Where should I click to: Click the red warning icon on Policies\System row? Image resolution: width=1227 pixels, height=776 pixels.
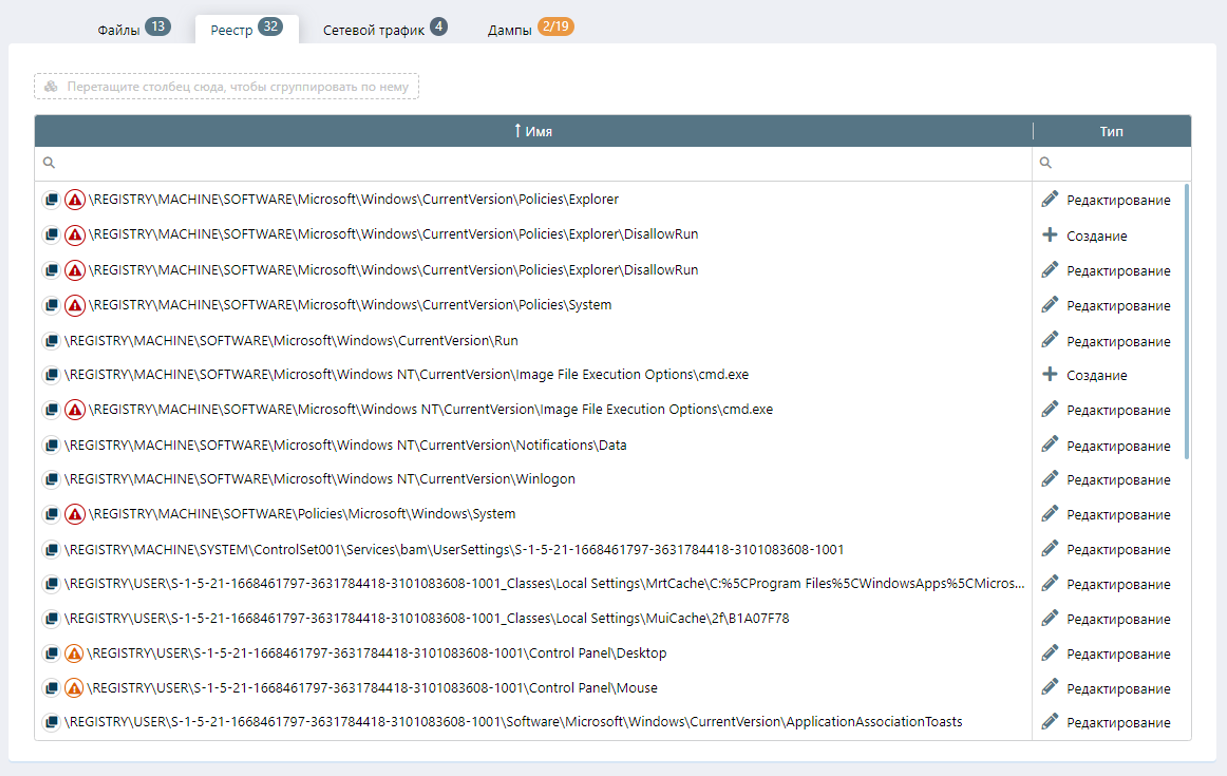click(75, 305)
